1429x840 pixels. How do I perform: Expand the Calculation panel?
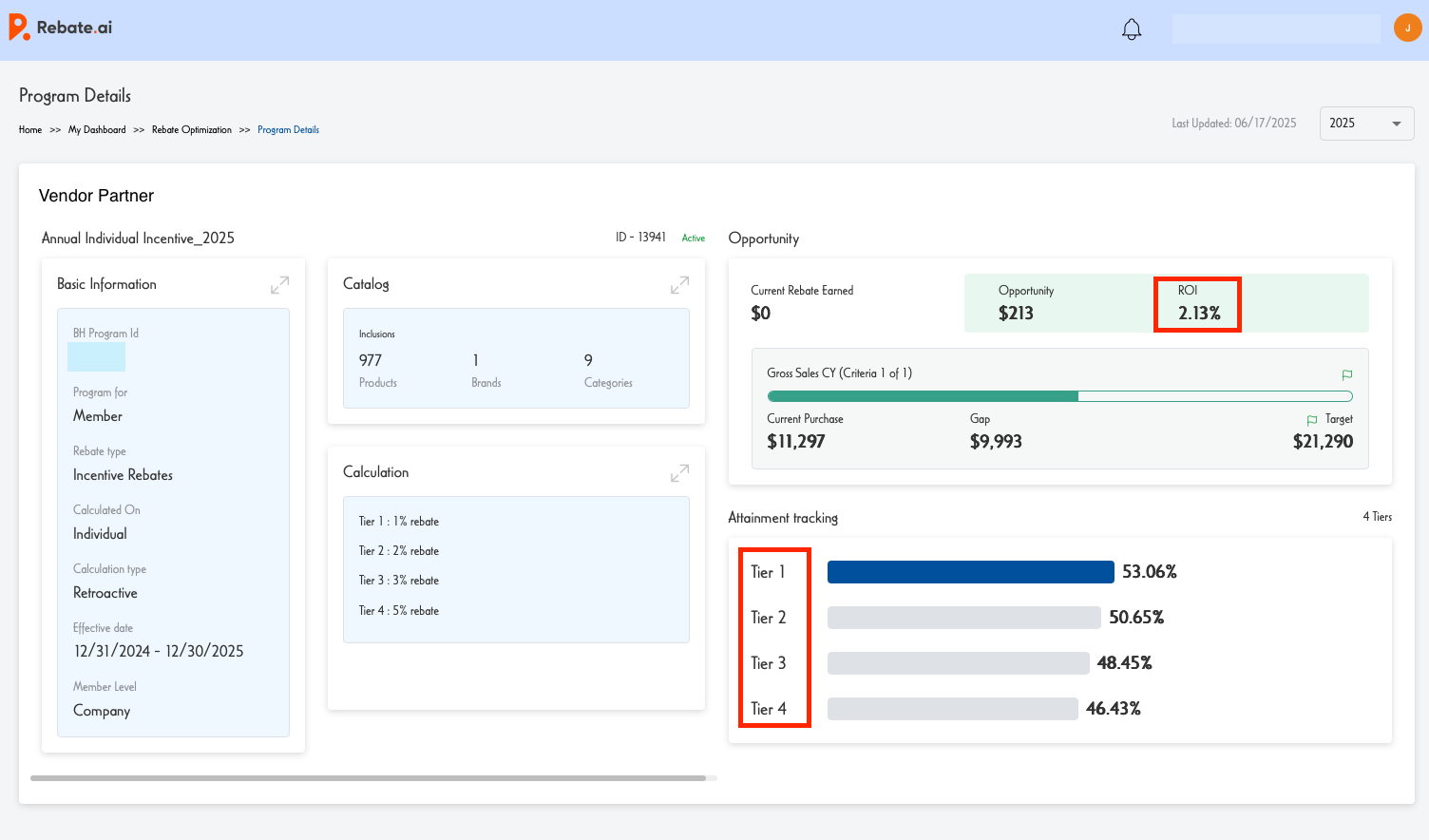coord(679,473)
